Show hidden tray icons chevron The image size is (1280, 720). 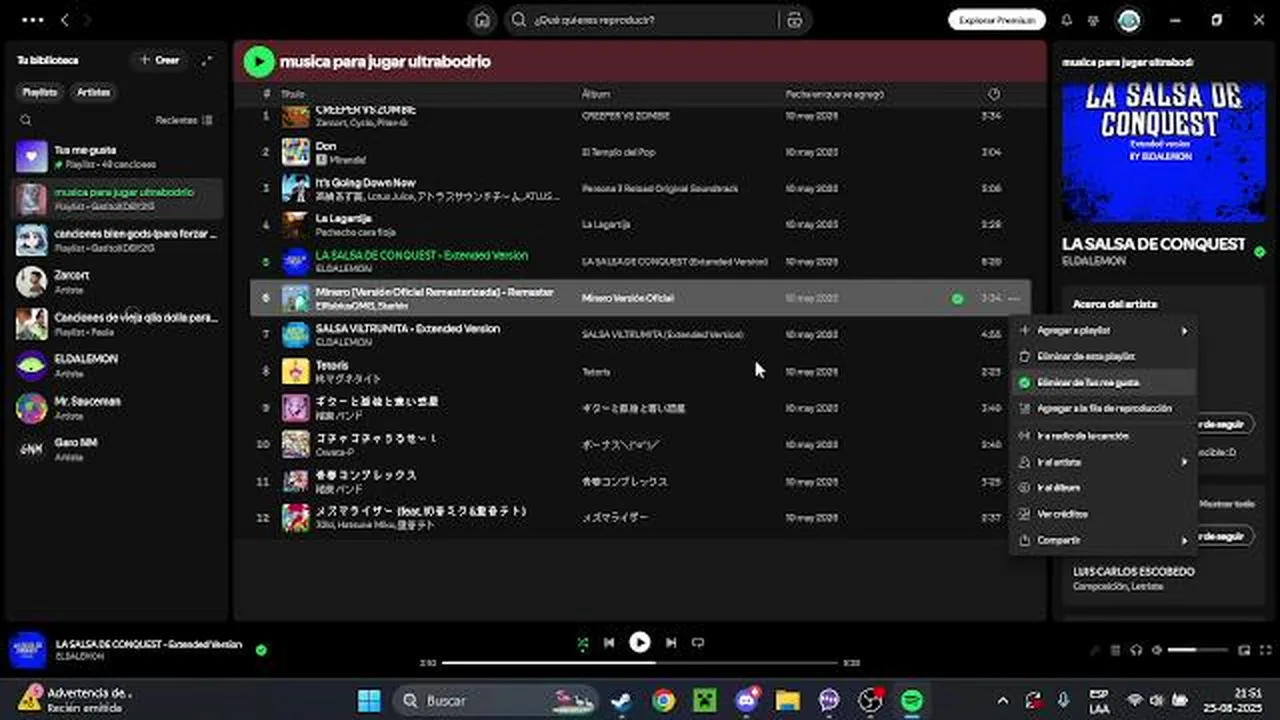click(x=1003, y=701)
